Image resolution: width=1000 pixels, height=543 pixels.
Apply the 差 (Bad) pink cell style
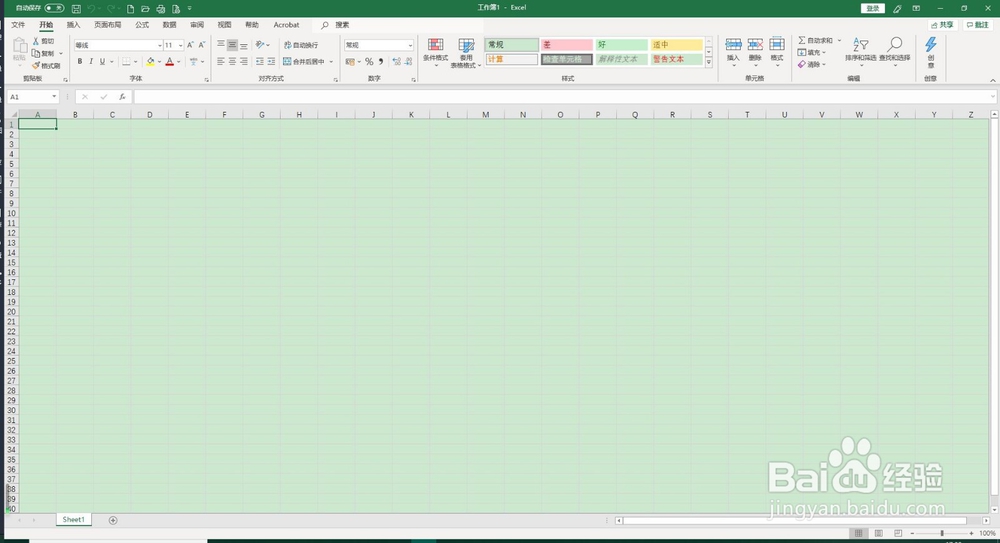[x=566, y=45]
